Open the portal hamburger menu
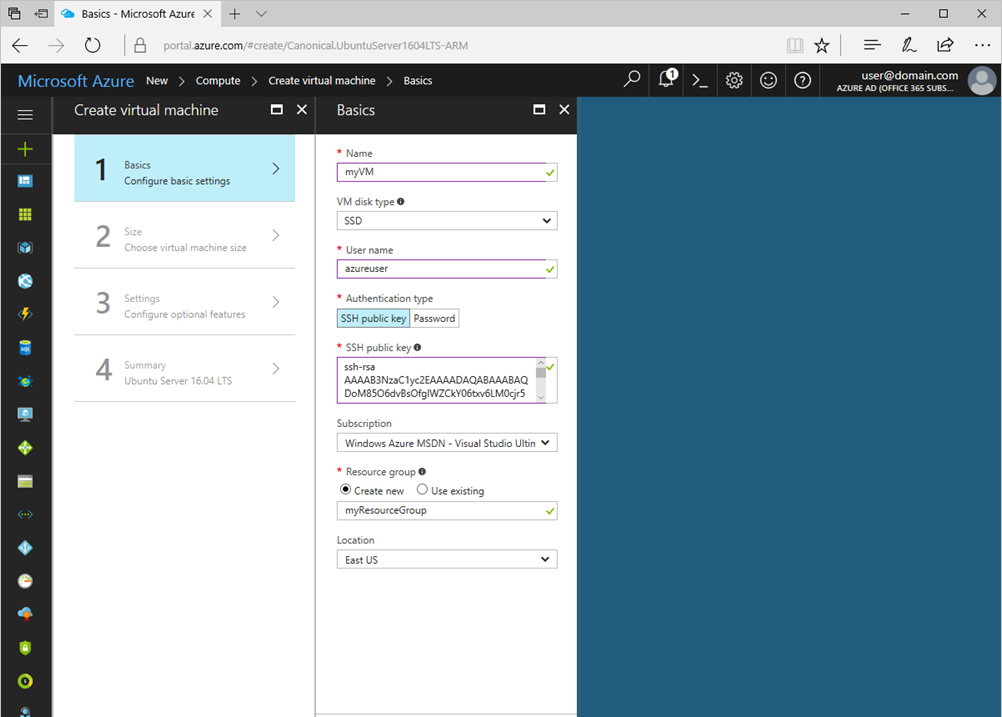 point(25,114)
